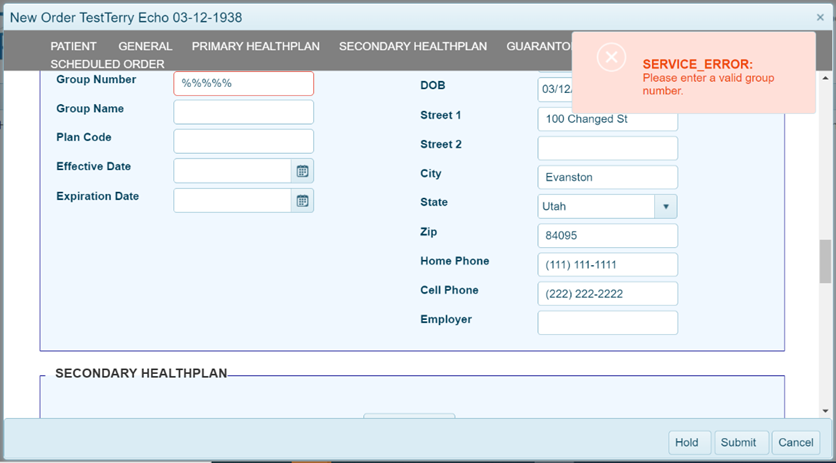The image size is (836, 463).
Task: Jump to the SECONDARY HEALTHPLAN tab
Action: pos(412,46)
